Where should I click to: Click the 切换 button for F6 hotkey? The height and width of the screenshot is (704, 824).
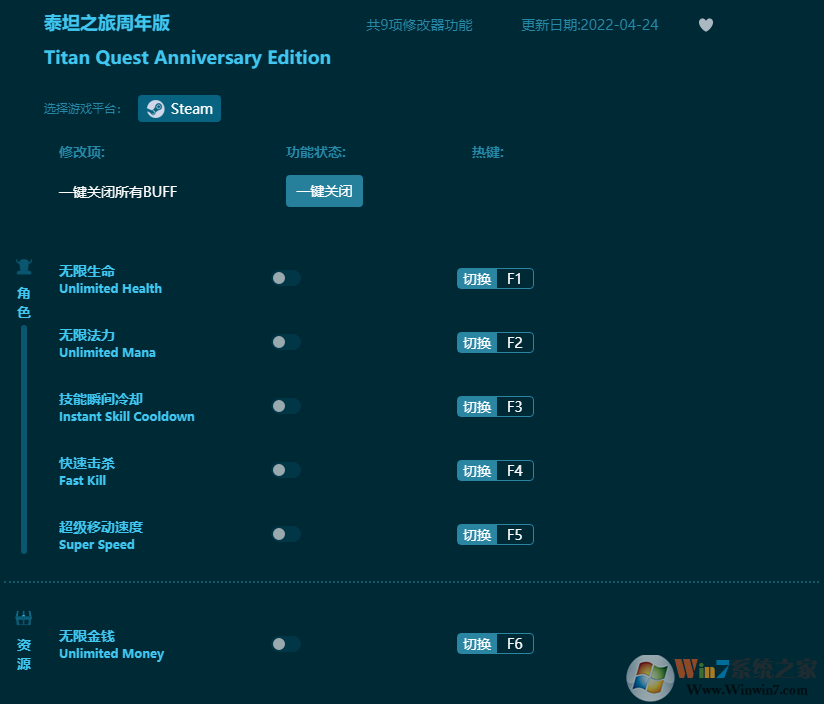(x=477, y=644)
